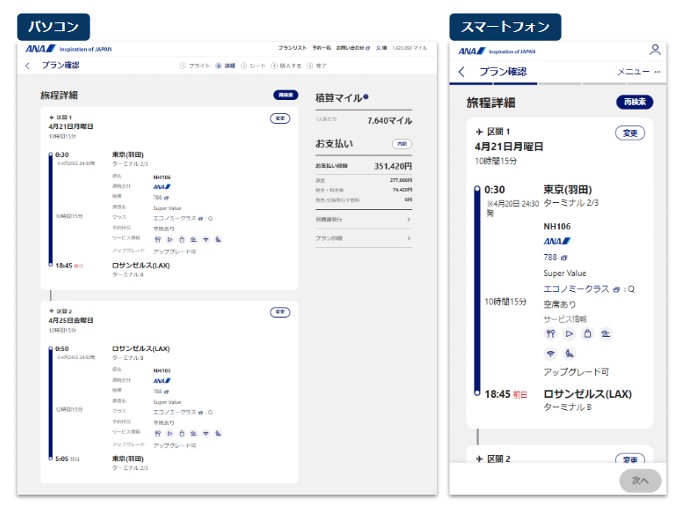Click the smartphone progress bar indicator
Image resolution: width=690 pixels, height=512 pixels.
[x=558, y=83]
